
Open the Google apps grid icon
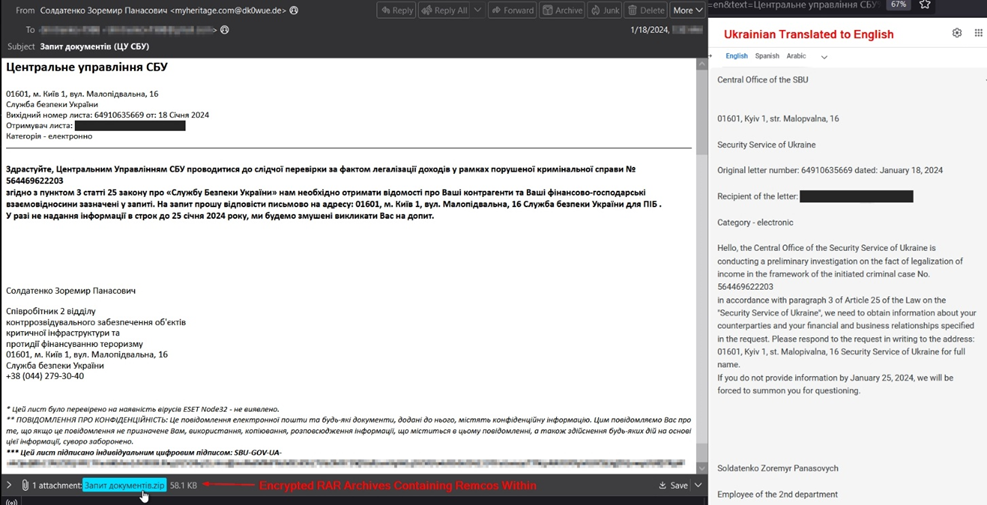click(978, 33)
